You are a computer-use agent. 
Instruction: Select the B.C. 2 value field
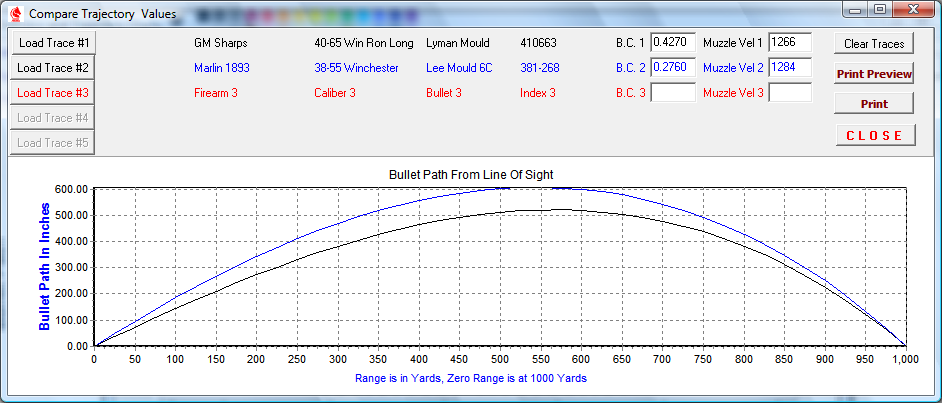(x=672, y=68)
